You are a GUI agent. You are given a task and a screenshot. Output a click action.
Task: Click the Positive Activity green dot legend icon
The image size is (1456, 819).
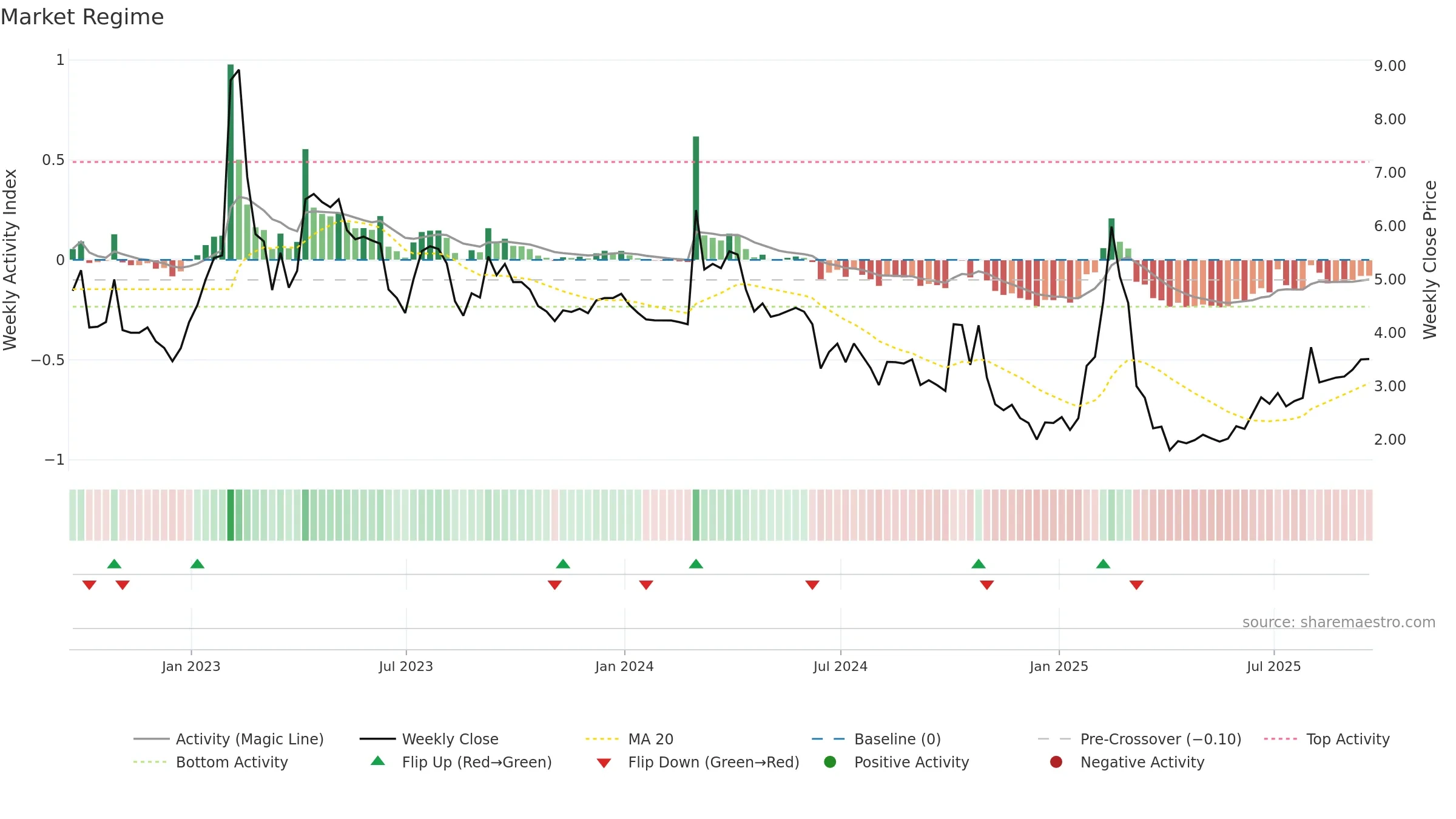click(830, 761)
